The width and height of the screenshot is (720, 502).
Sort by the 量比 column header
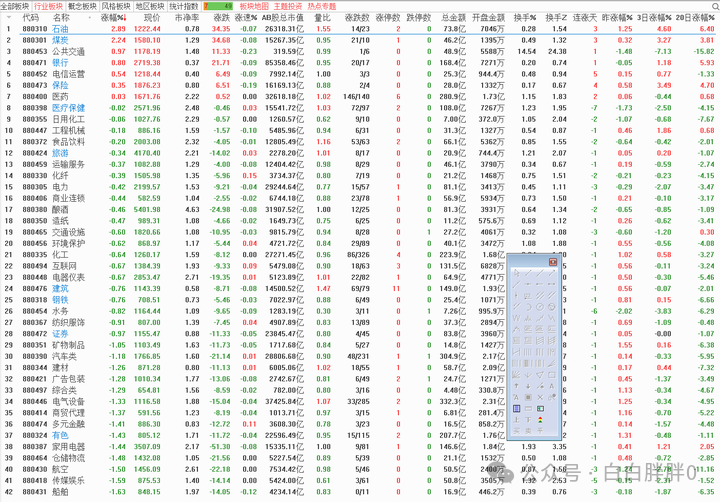click(322, 17)
